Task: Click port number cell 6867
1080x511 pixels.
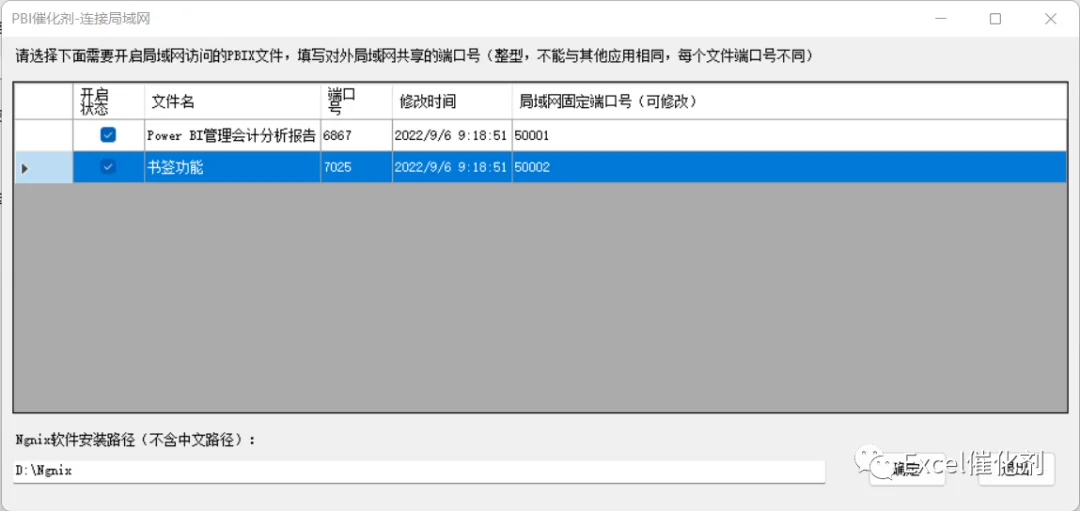Action: tap(356, 136)
